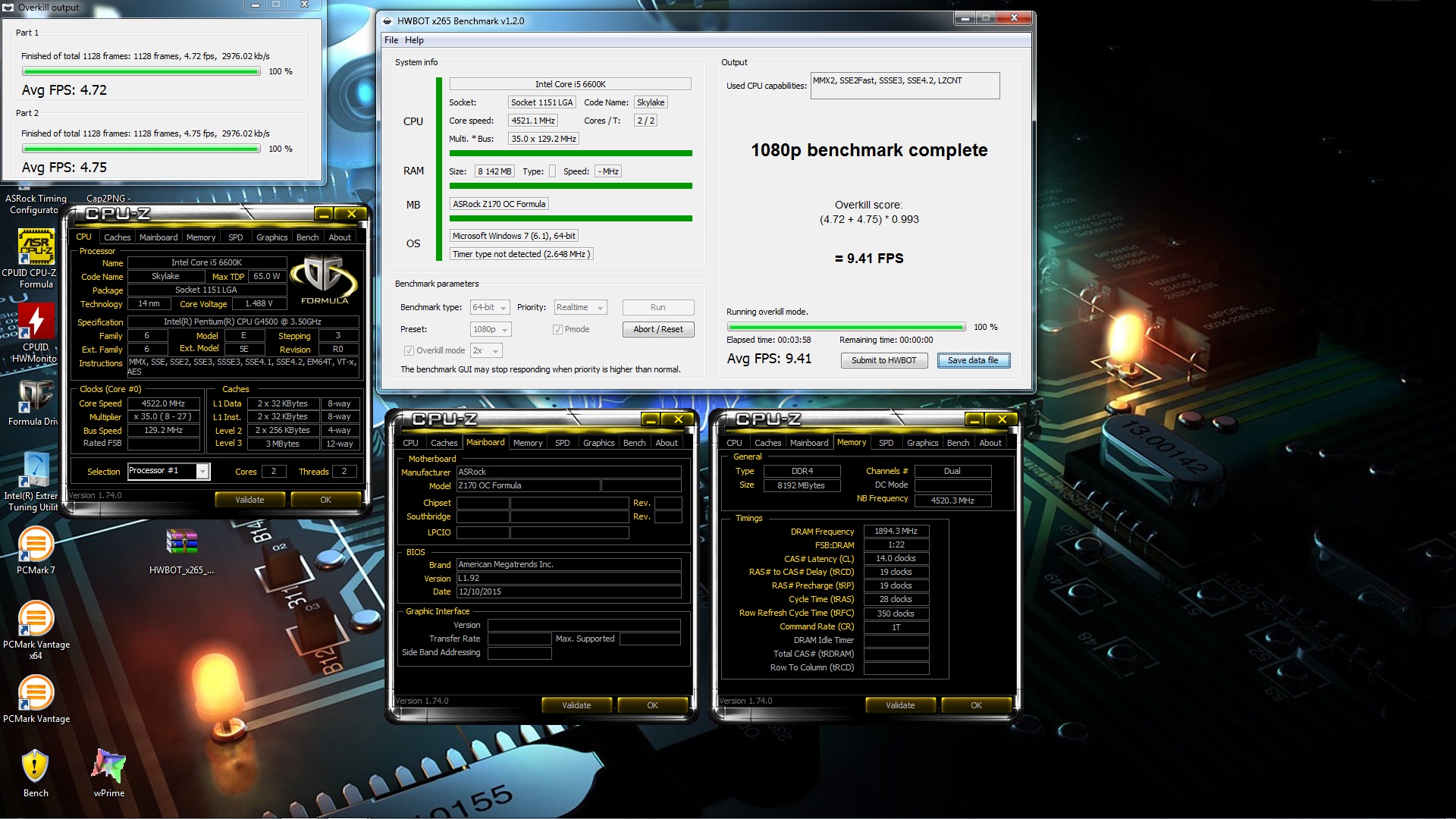Click Overkill output window title icon

click(9, 7)
